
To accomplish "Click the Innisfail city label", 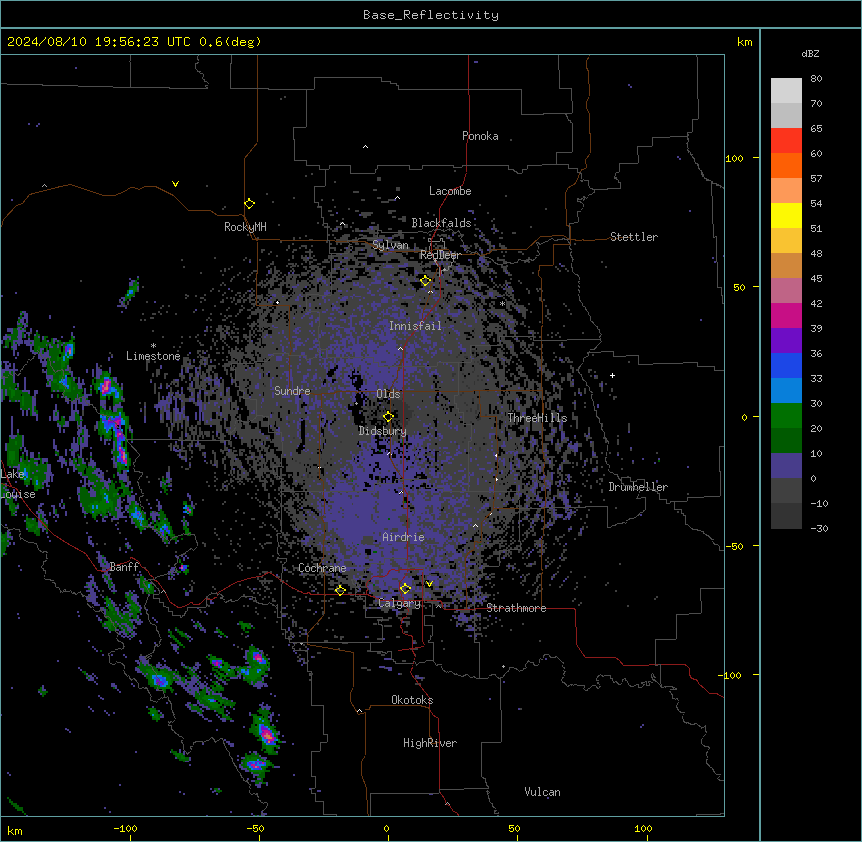I will (x=415, y=326).
